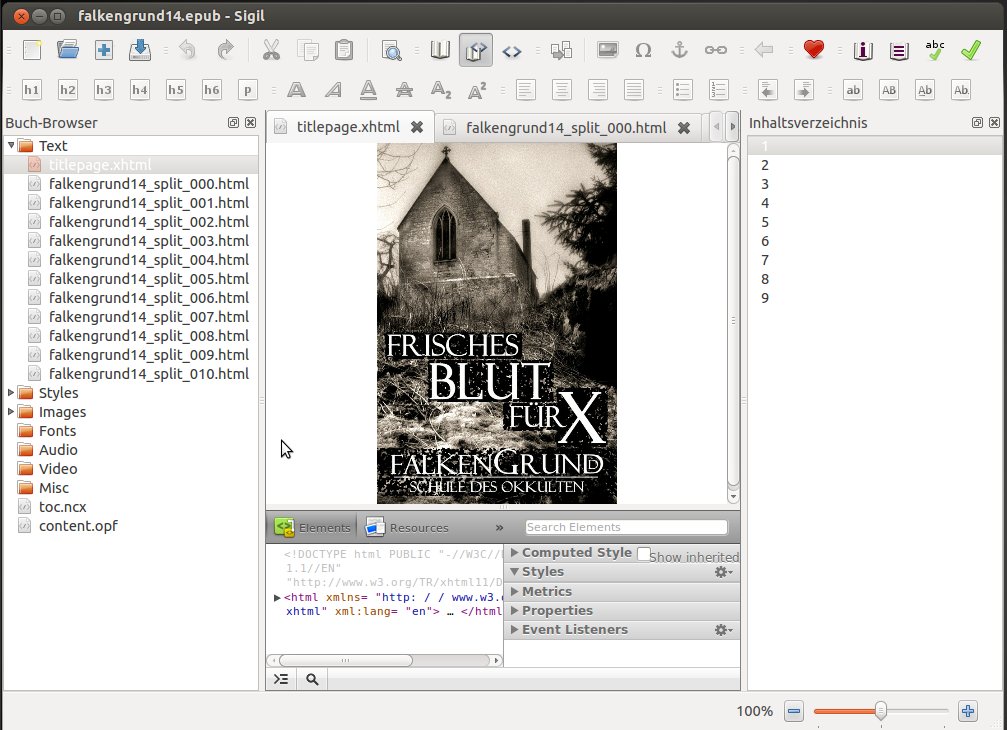This screenshot has width=1007, height=730.
Task: Click the Insert Special Character omega icon
Action: 643,50
